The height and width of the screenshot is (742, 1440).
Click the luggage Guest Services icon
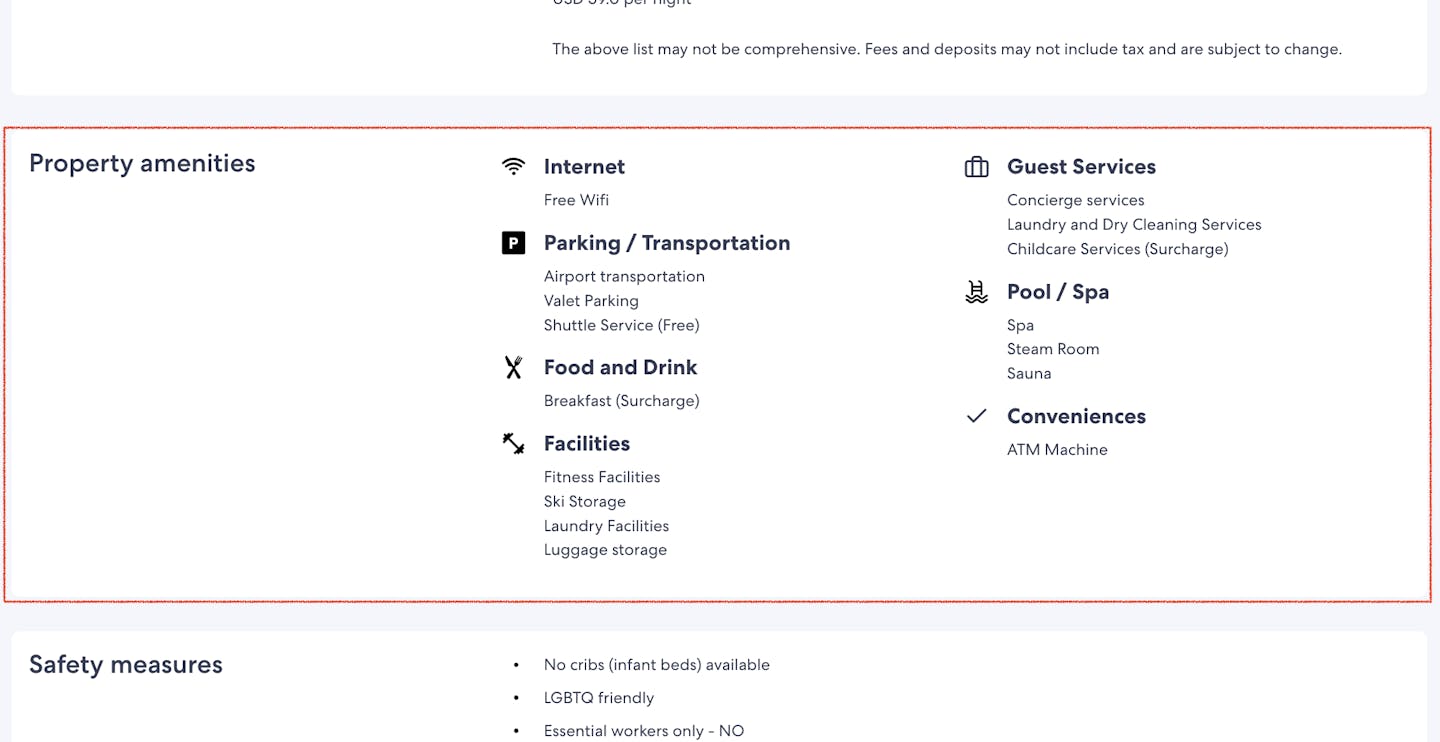[x=976, y=167]
